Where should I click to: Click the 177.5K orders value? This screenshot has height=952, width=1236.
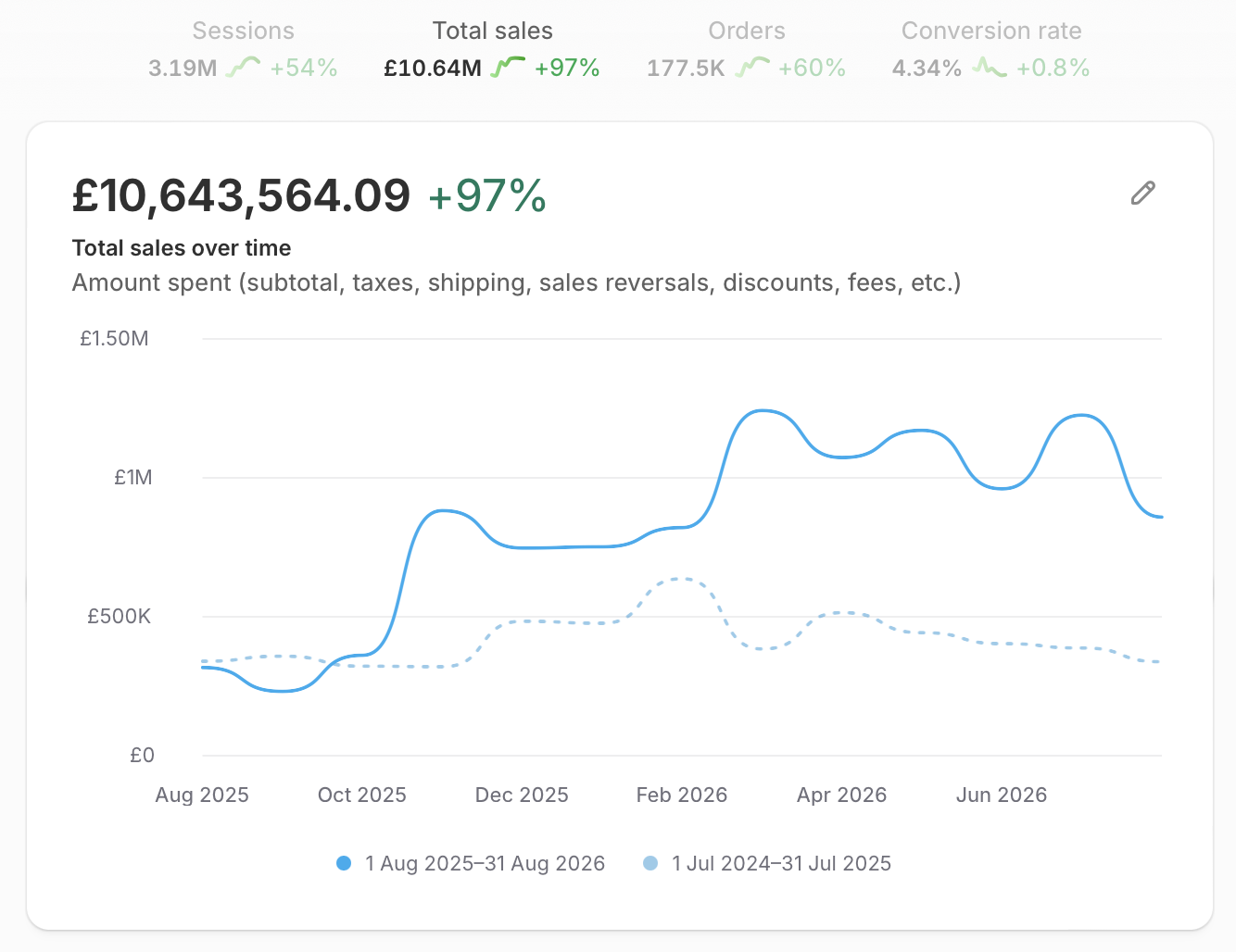coord(686,68)
